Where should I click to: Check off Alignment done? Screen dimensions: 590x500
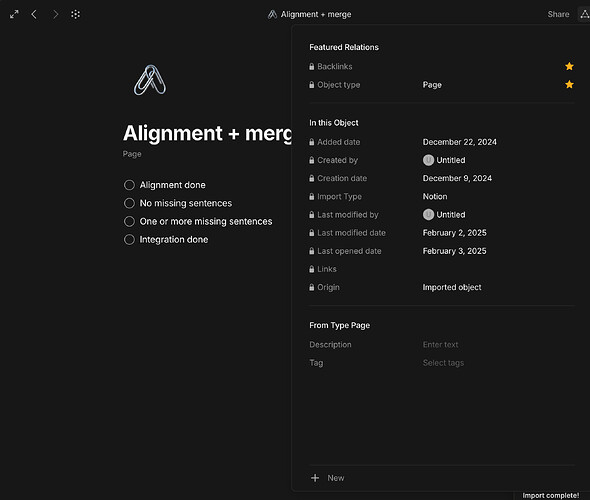click(x=129, y=185)
